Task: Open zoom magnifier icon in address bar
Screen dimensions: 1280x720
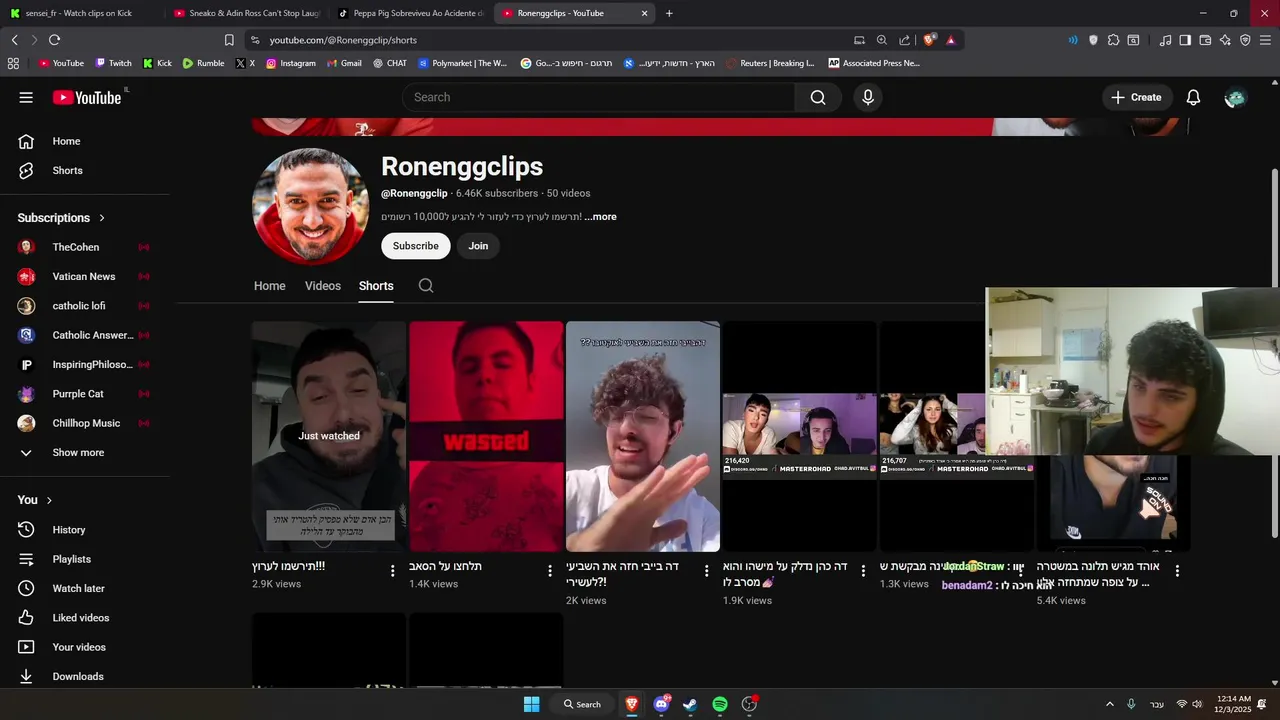Action: [x=882, y=40]
